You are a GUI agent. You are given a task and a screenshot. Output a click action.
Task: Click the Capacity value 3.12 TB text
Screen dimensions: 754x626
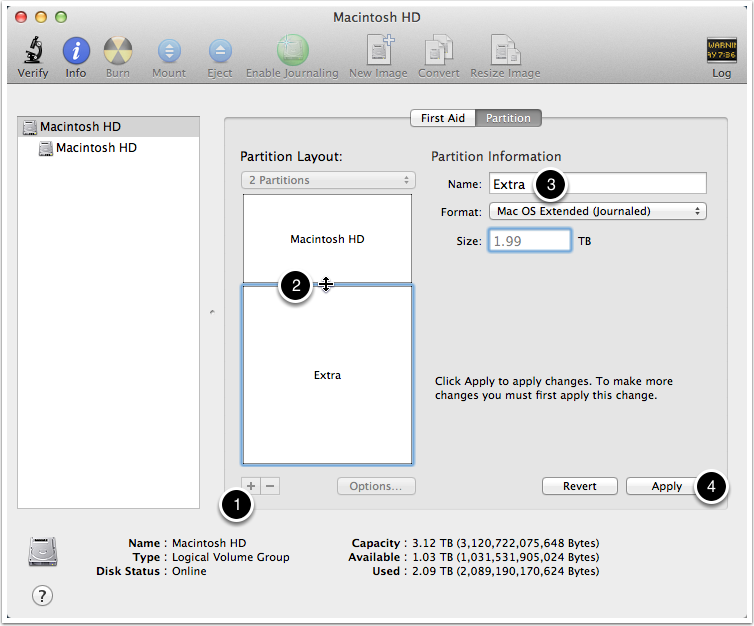pyautogui.click(x=505, y=543)
